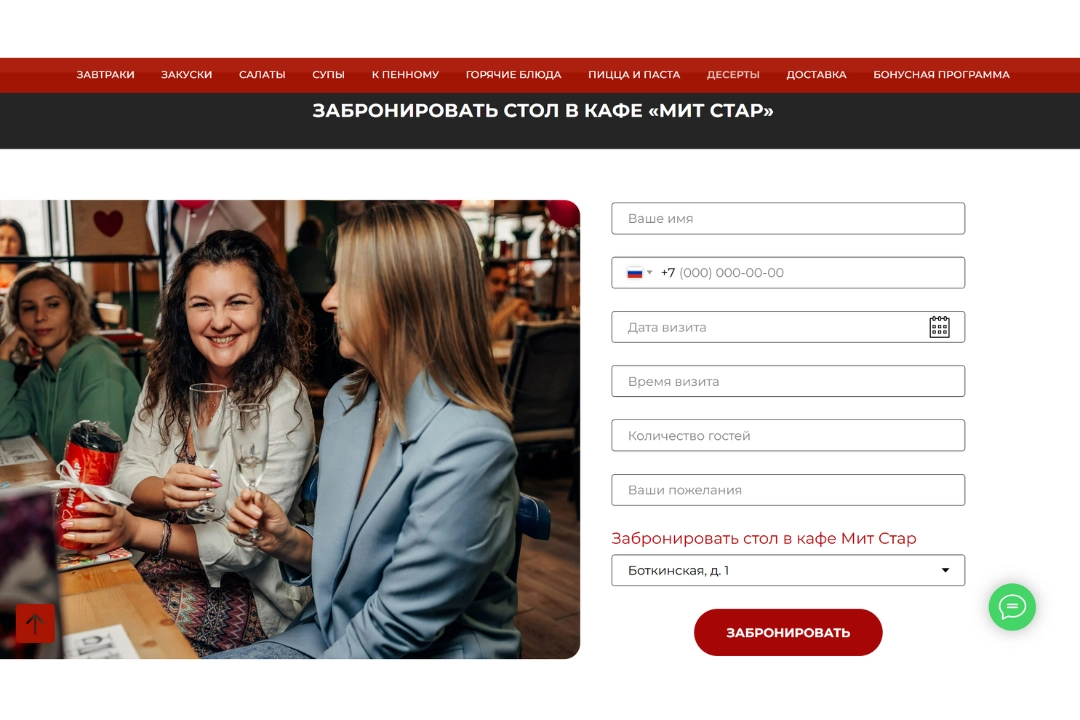Navigate to К ПЕННОМУ section

405,74
